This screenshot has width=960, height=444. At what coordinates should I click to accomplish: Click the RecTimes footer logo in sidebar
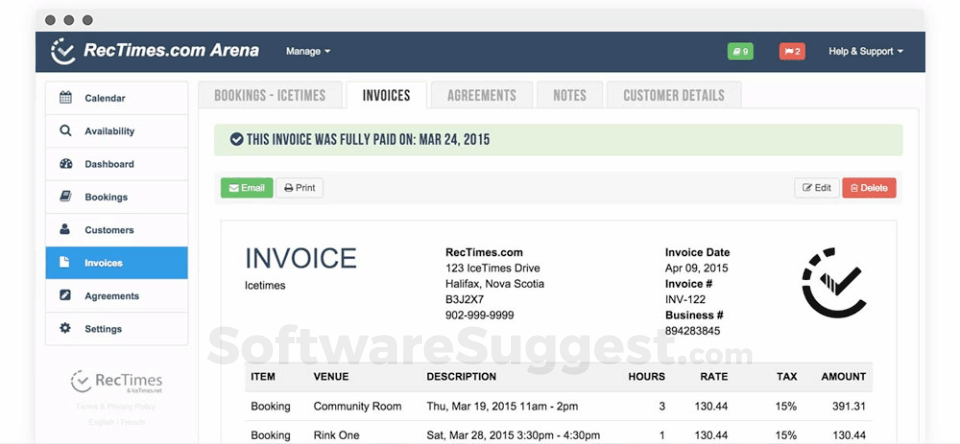point(116,381)
